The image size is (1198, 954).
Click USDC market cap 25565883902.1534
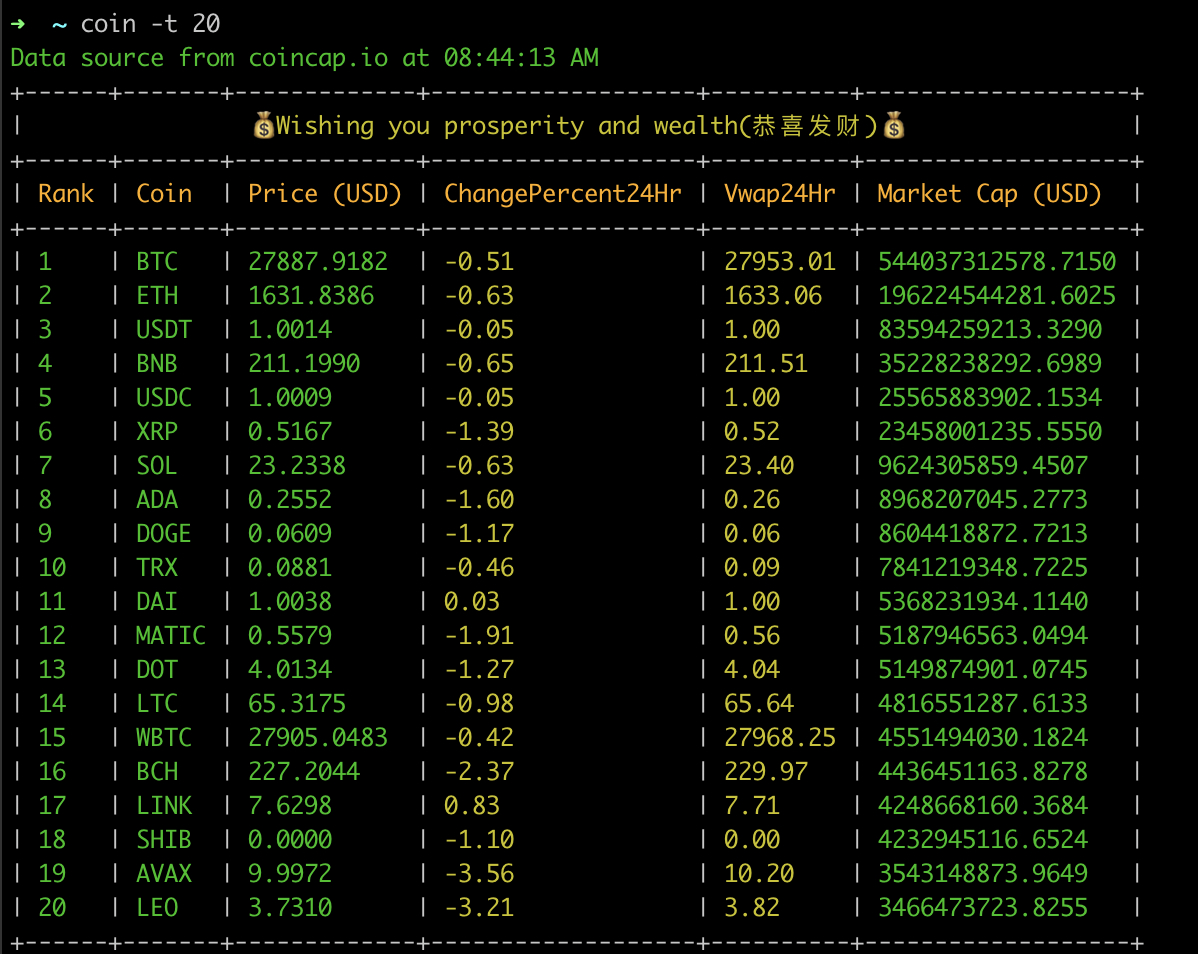click(989, 398)
